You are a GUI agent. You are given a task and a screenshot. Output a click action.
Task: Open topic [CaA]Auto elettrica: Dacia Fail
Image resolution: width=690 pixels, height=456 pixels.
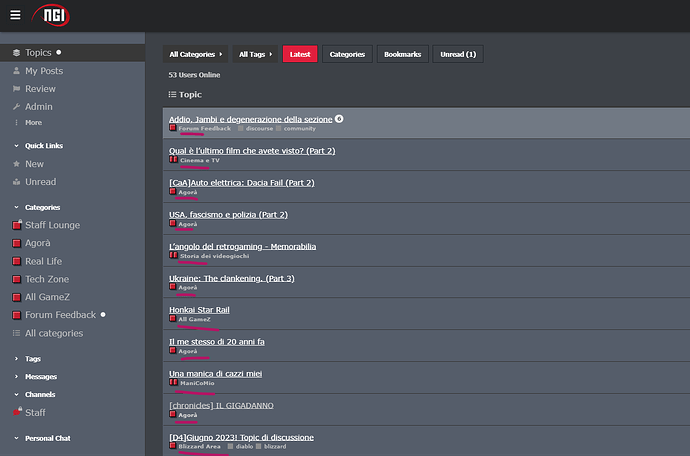(x=242, y=183)
